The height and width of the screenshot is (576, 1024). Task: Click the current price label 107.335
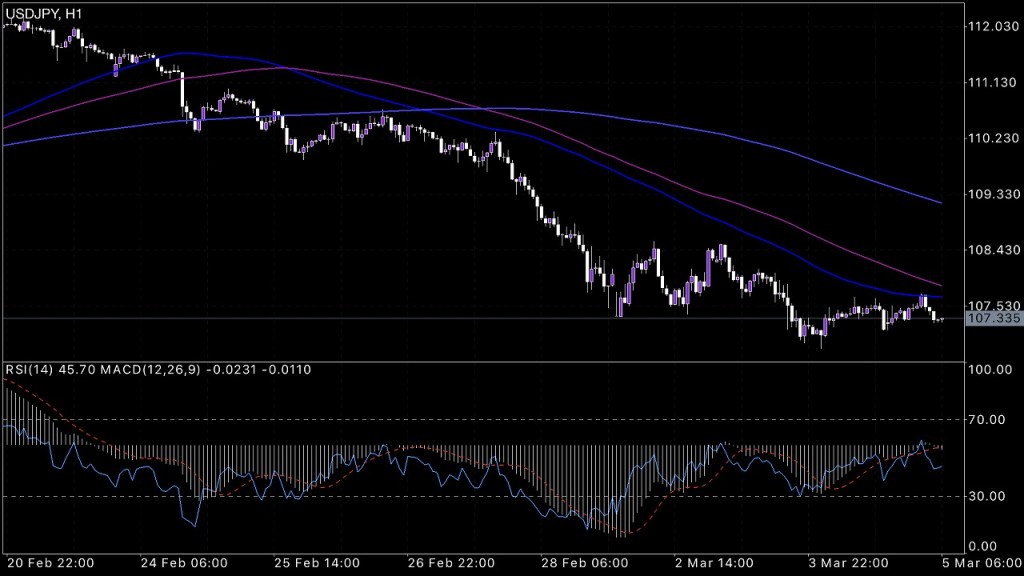click(990, 318)
